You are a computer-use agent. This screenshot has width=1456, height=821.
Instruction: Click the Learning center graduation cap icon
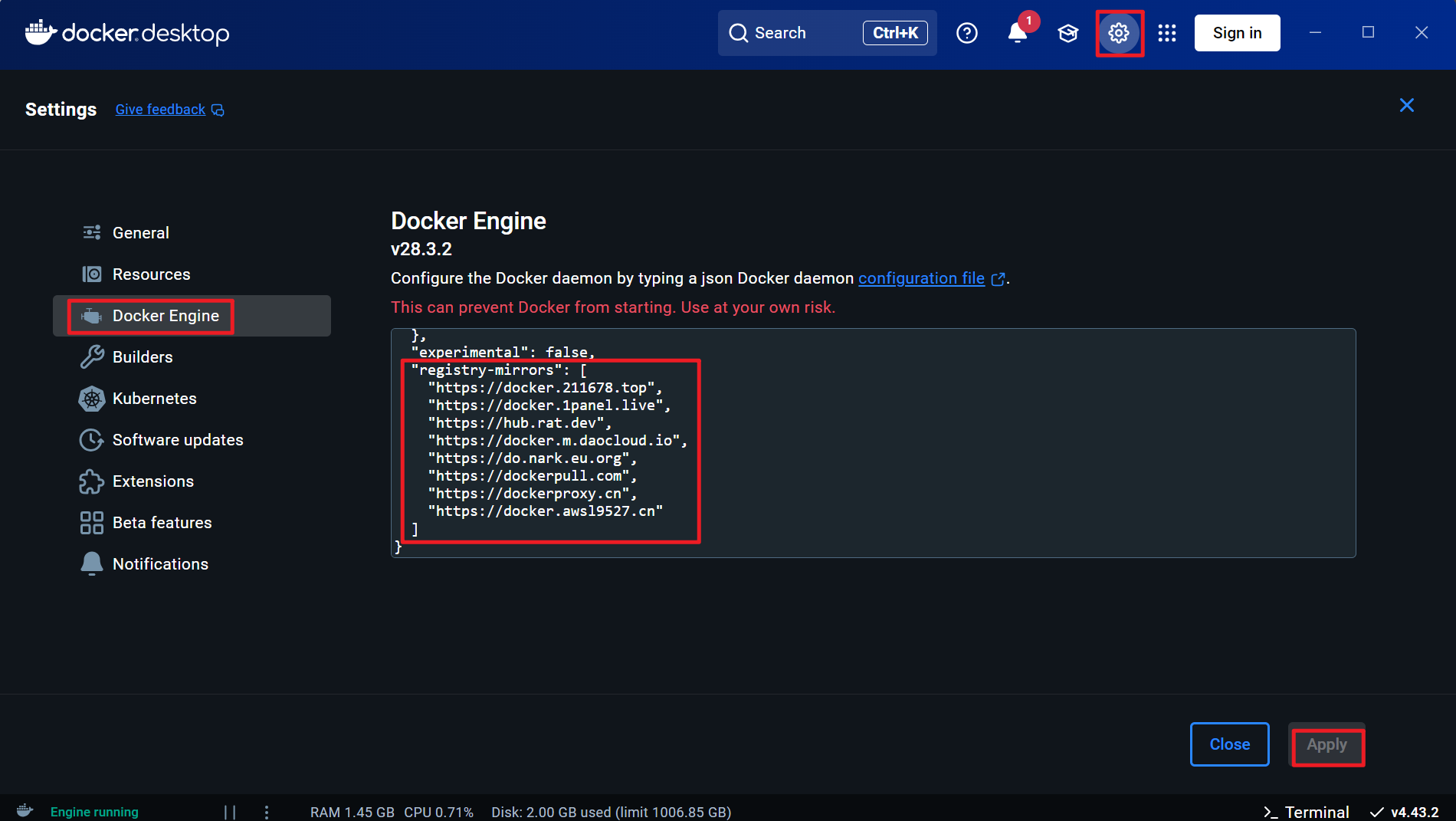[x=1067, y=33]
